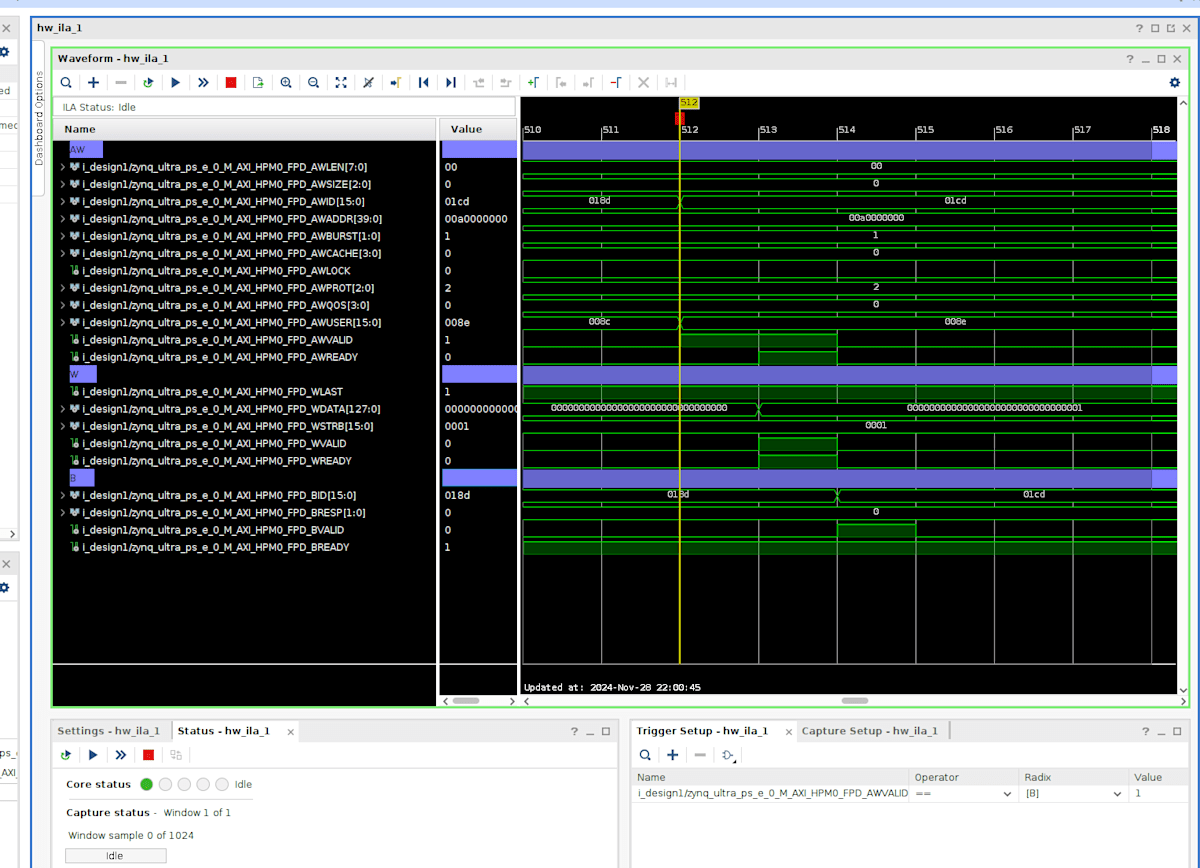Search probes in Trigger Setup panel
The image size is (1200, 868).
coord(646,755)
